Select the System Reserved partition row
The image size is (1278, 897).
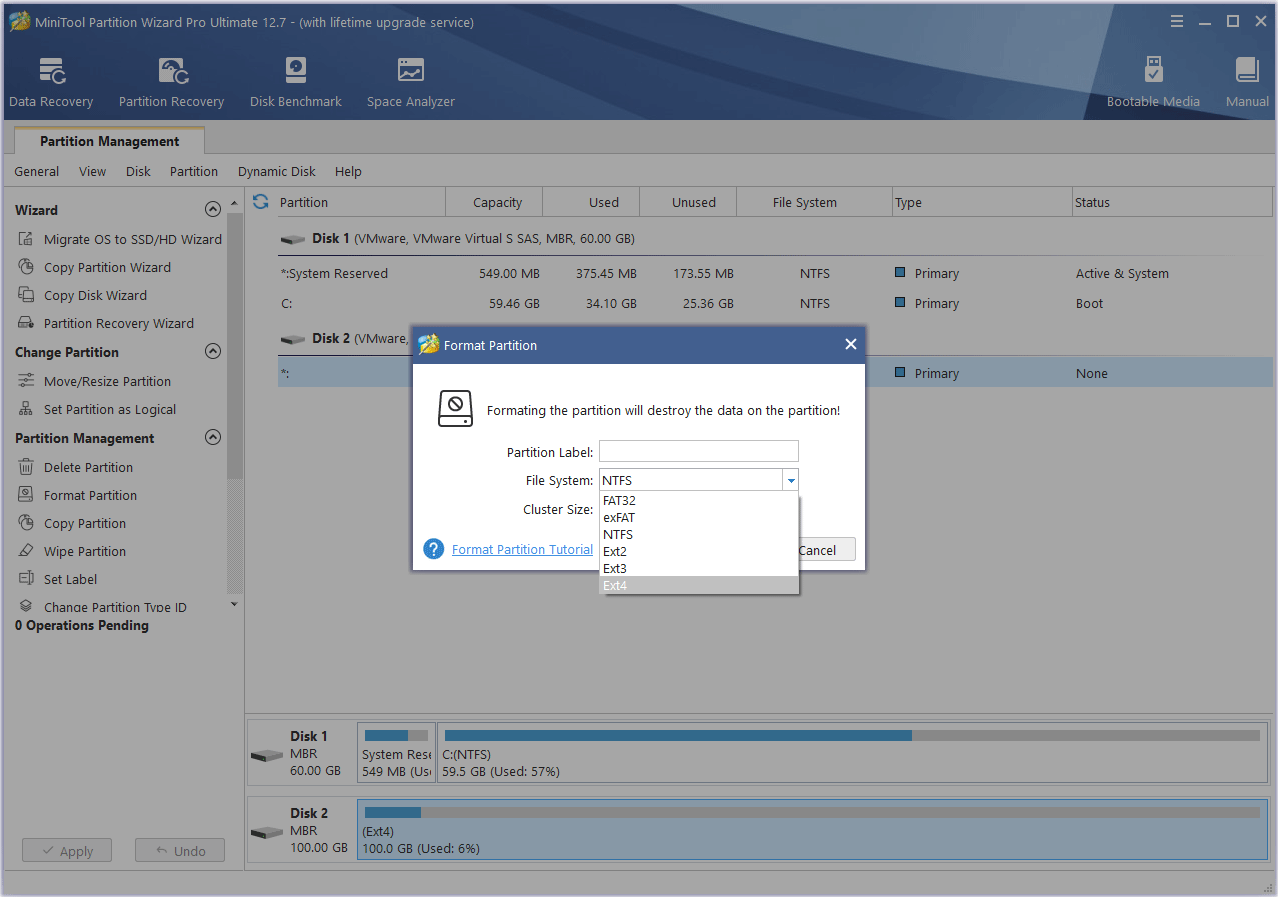[x=775, y=273]
